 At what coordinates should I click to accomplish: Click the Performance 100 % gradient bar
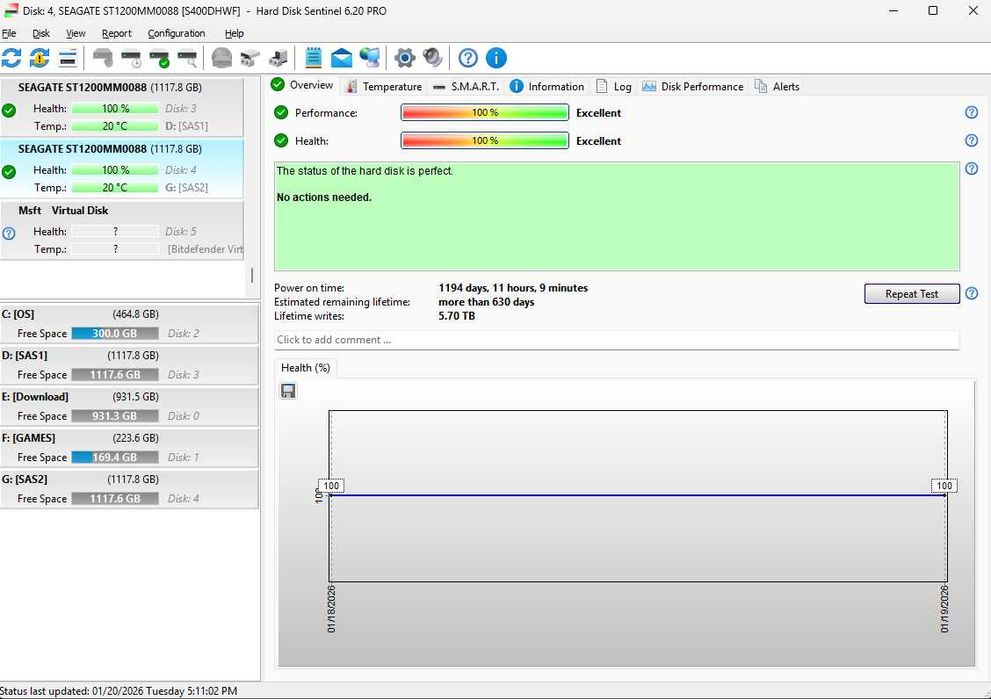click(x=485, y=112)
